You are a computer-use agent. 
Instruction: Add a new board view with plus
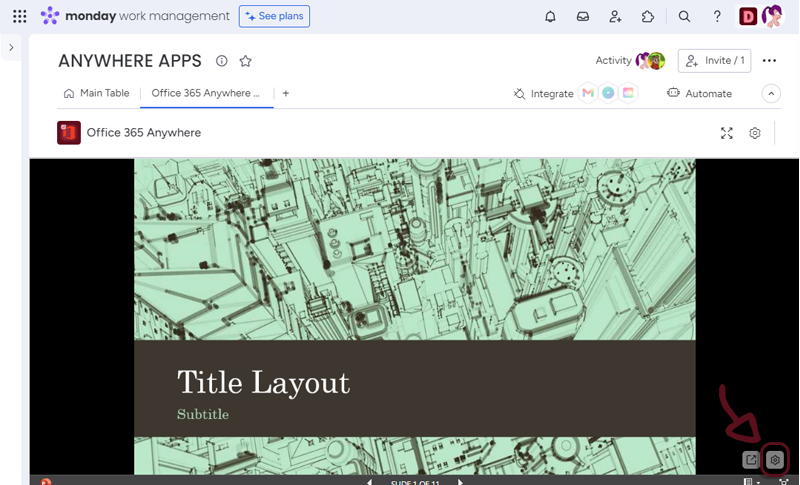[x=286, y=93]
